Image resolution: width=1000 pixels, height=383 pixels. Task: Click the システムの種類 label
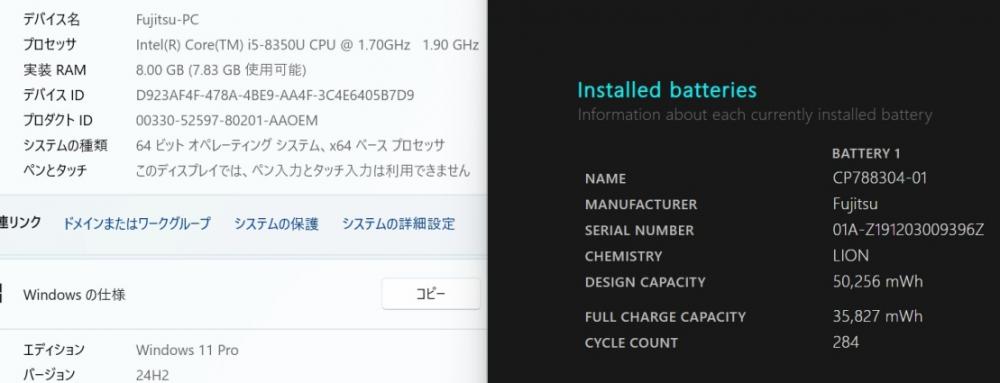[65, 145]
